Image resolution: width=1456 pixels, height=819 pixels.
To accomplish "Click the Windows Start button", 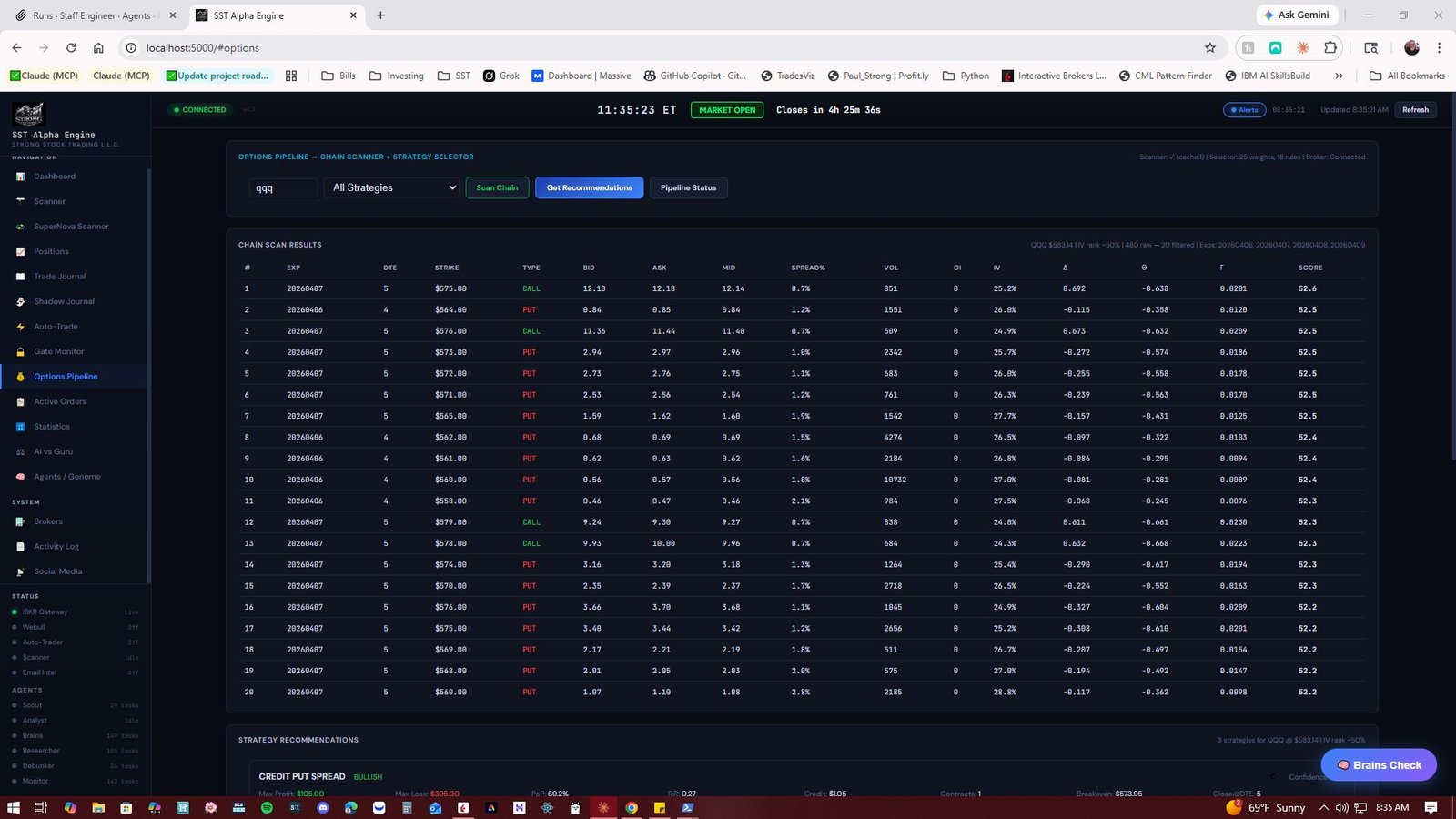I will (13, 807).
